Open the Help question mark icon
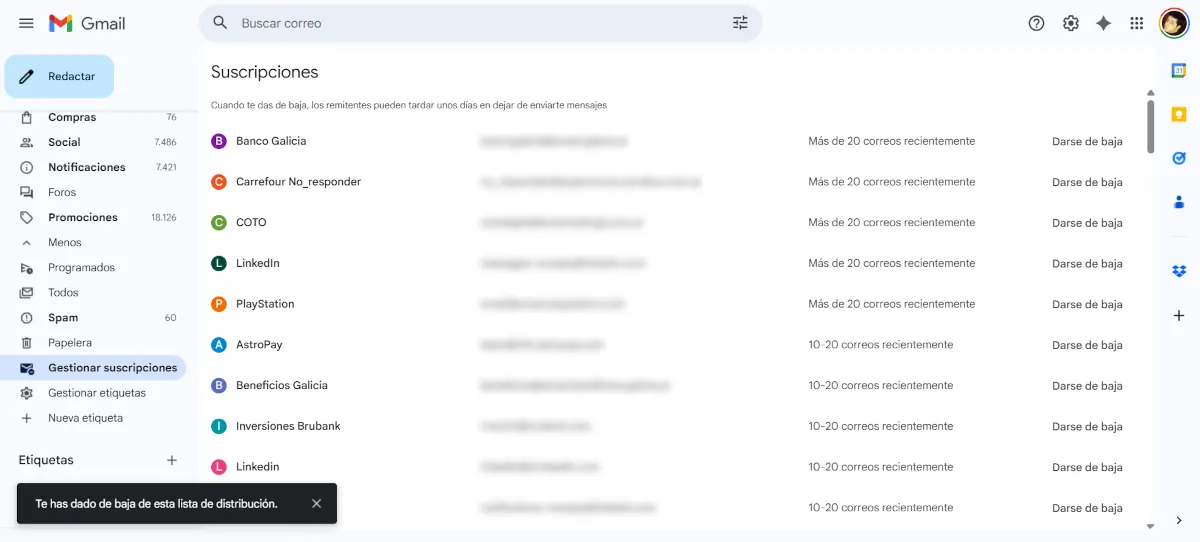This screenshot has width=1200, height=542. coord(1036,23)
